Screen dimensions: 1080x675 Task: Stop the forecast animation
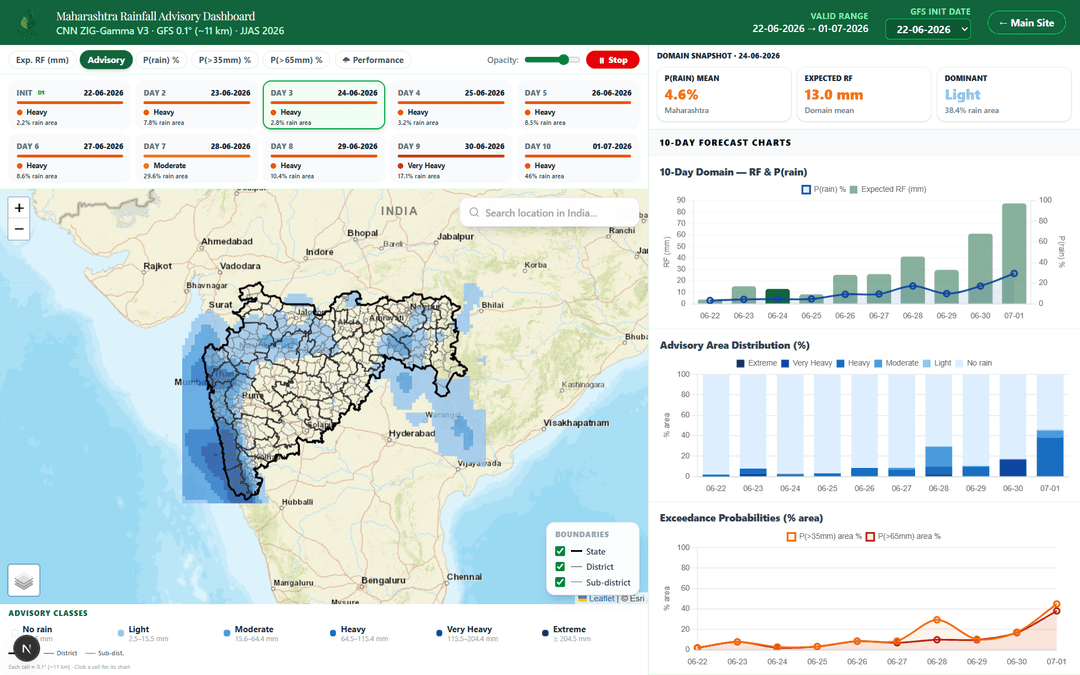click(x=612, y=60)
